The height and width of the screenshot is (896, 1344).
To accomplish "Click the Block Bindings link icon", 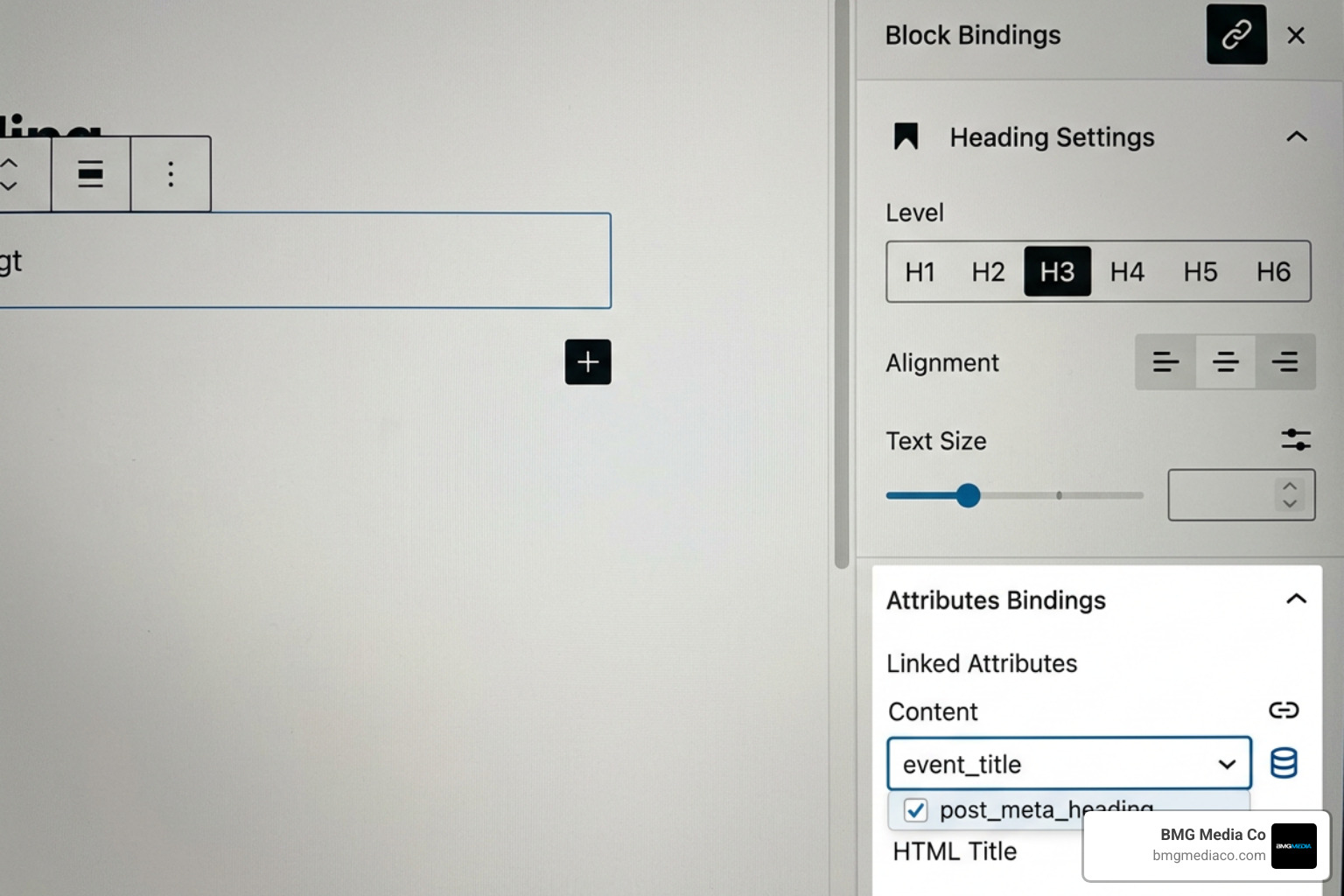I will [x=1236, y=35].
